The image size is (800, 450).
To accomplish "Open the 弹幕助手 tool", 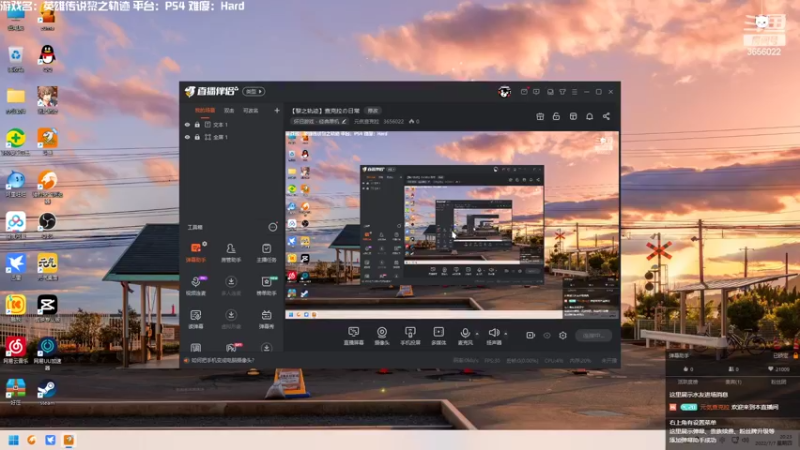I will 195,253.
